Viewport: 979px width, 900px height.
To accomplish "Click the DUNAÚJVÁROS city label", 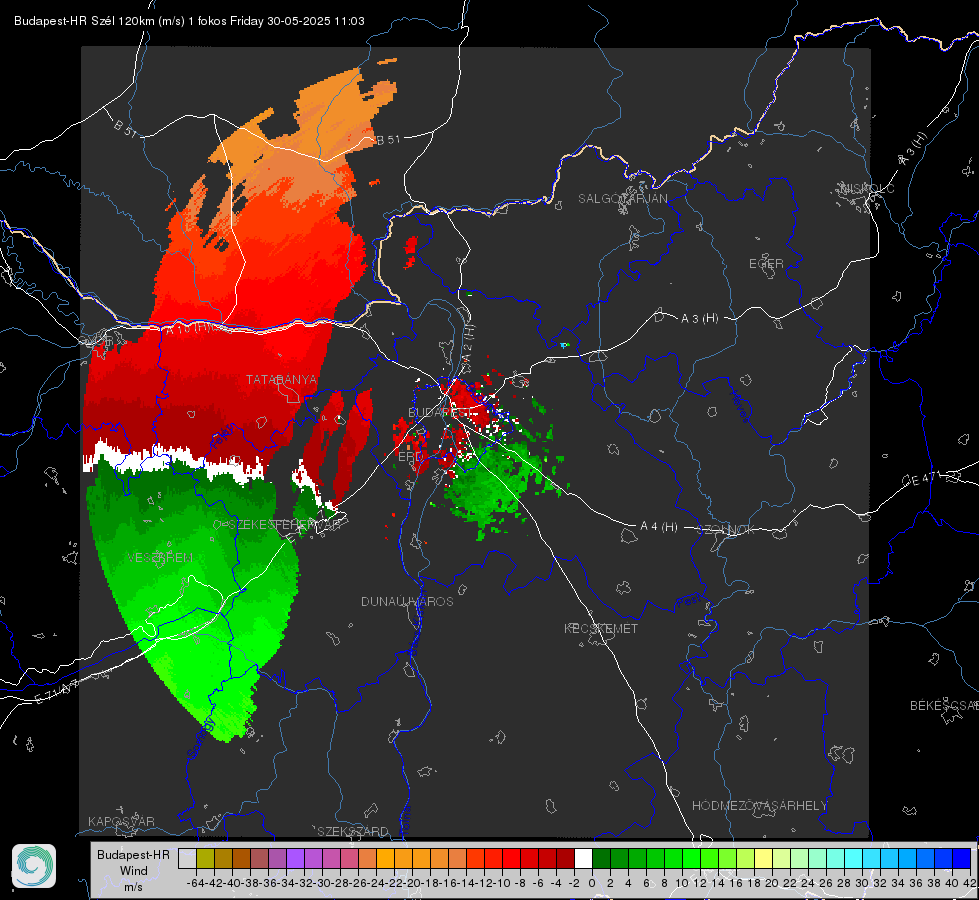I will tap(407, 601).
